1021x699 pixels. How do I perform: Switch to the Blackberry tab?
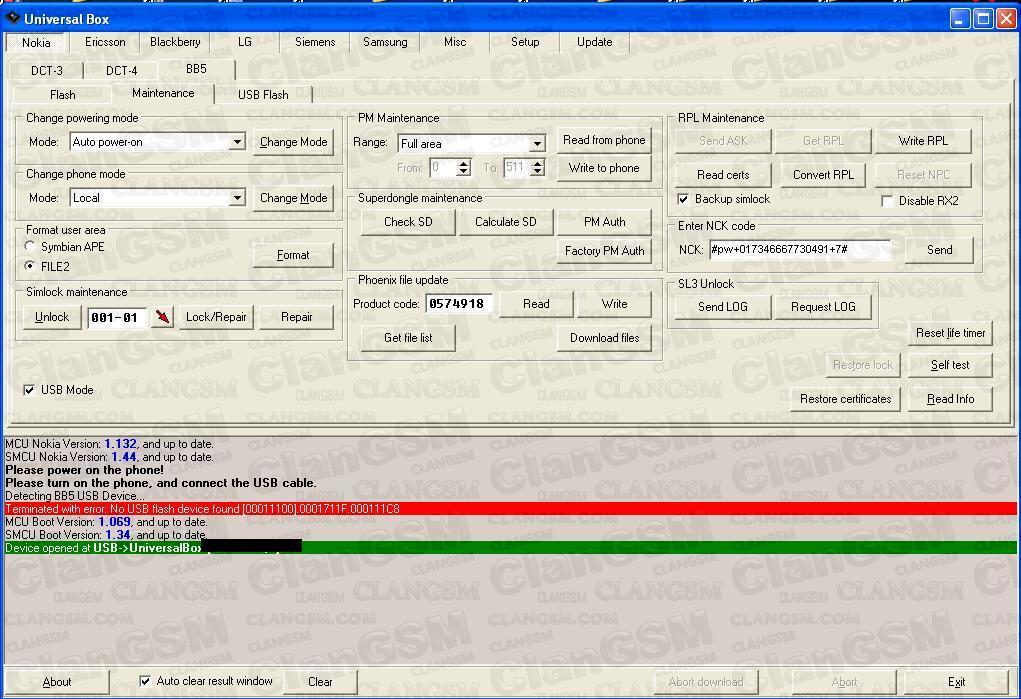click(175, 42)
